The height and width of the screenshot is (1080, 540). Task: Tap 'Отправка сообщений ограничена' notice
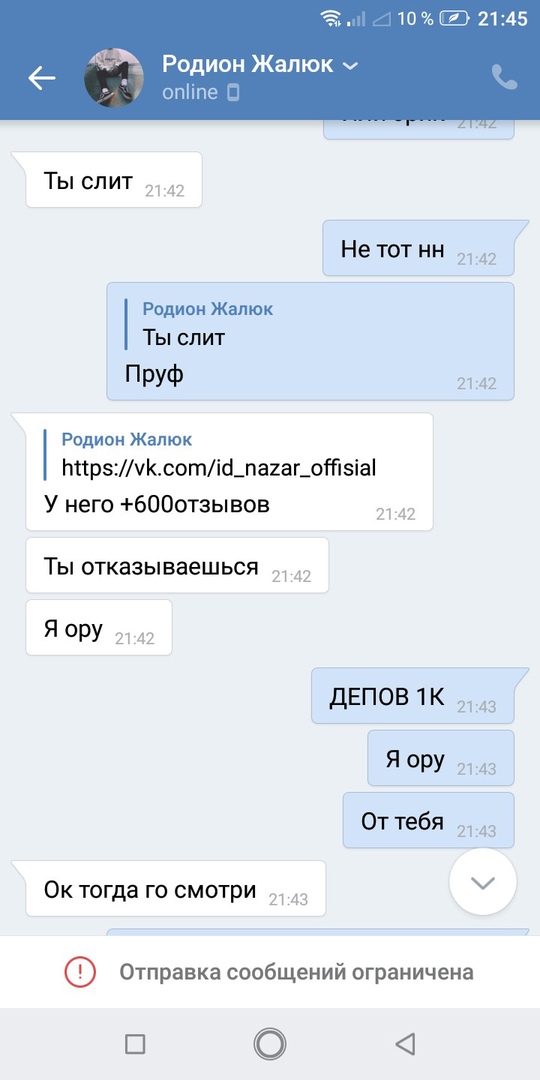pos(296,972)
